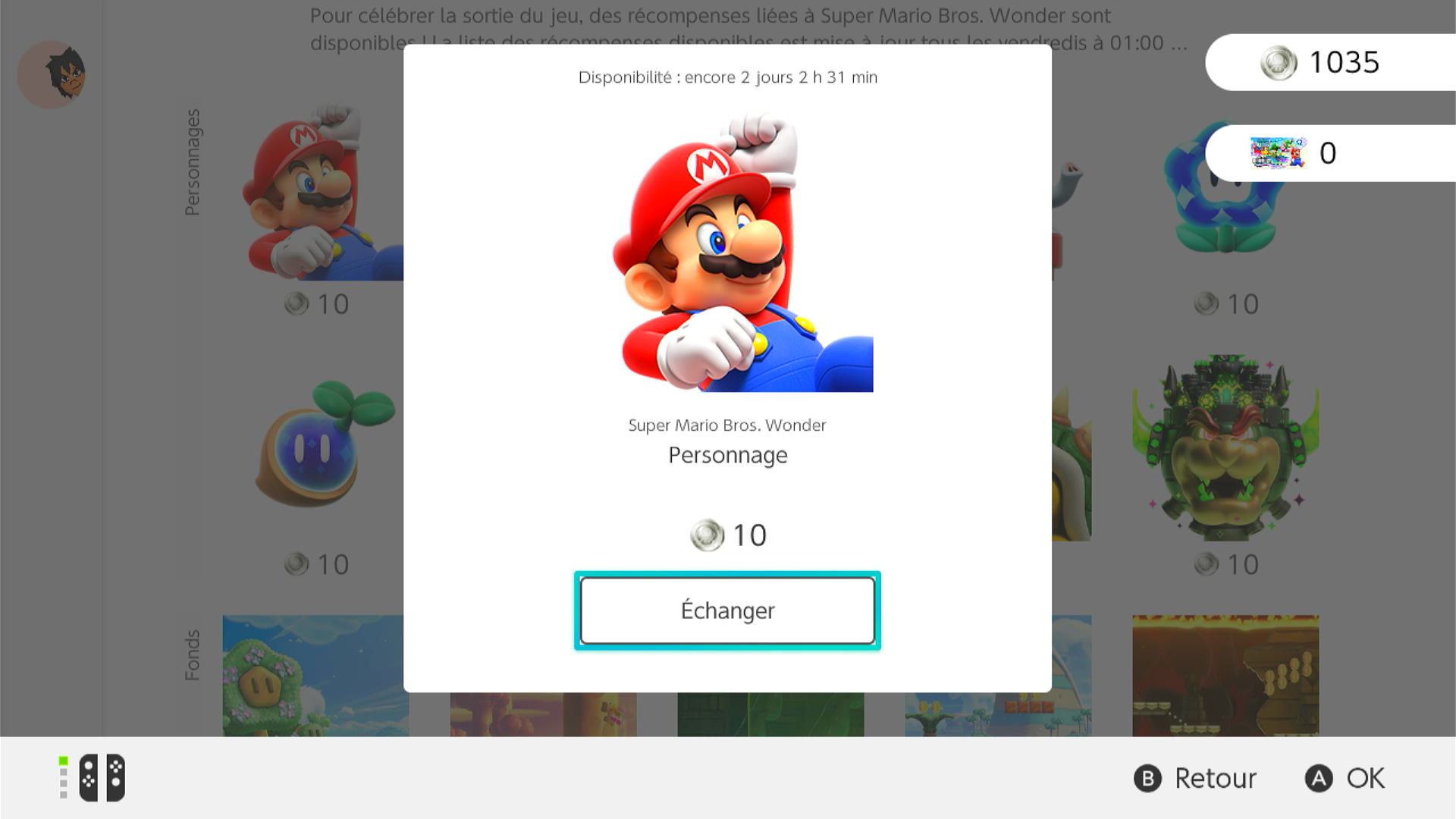Click the OK label in footer
This screenshot has height=819, width=1456.
pyautogui.click(x=1366, y=779)
